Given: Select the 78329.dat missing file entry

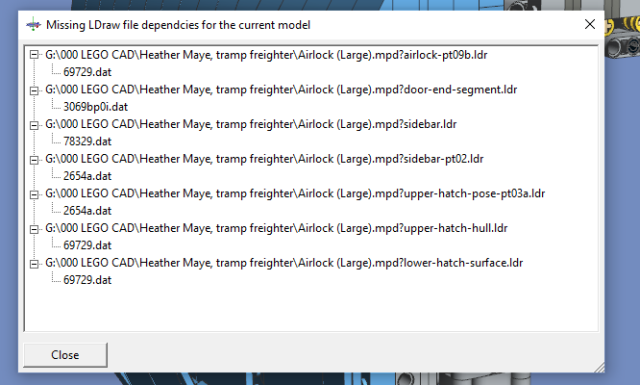Looking at the screenshot, I should (x=87, y=142).
